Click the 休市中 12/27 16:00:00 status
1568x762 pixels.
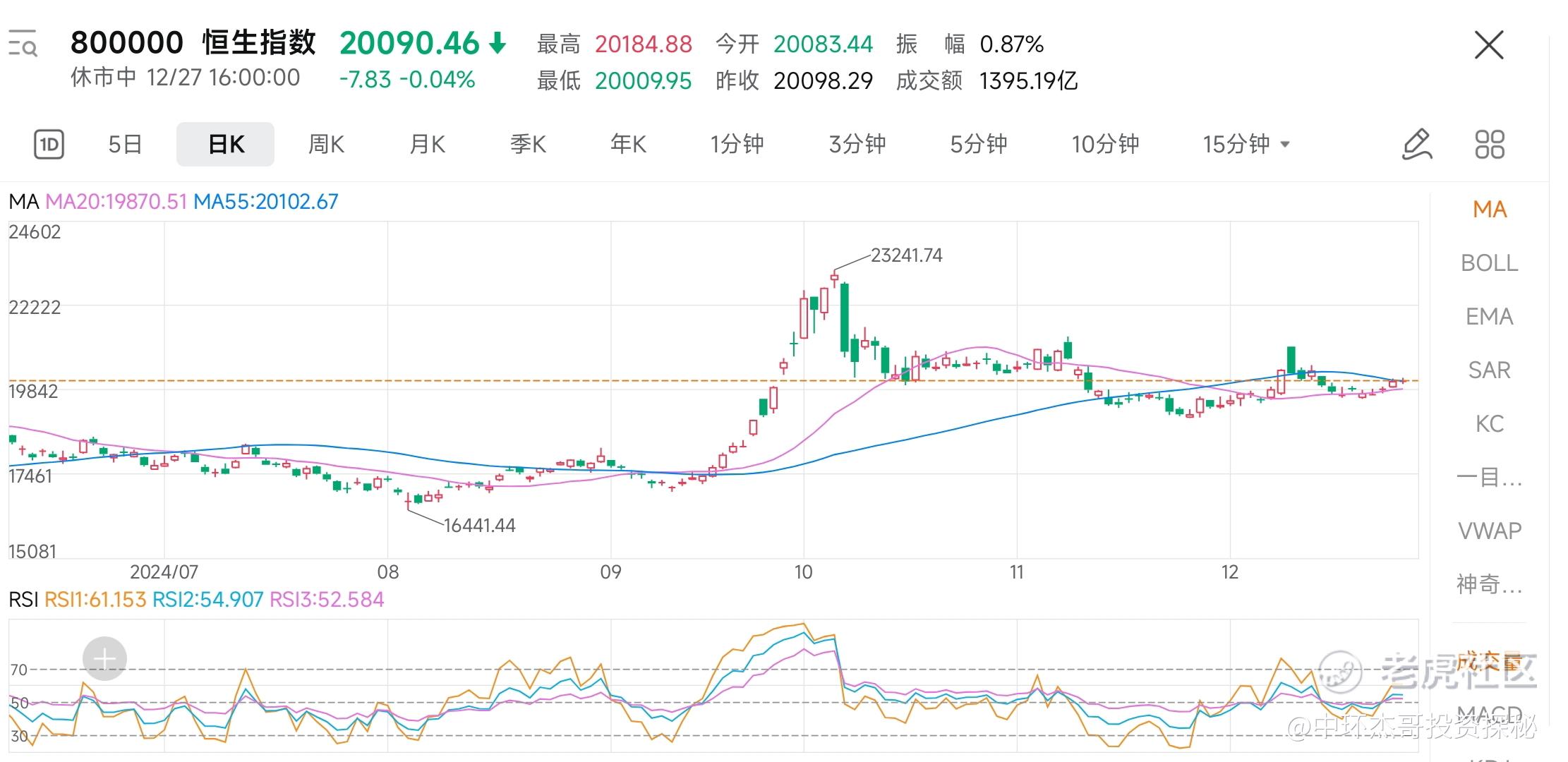pos(186,78)
